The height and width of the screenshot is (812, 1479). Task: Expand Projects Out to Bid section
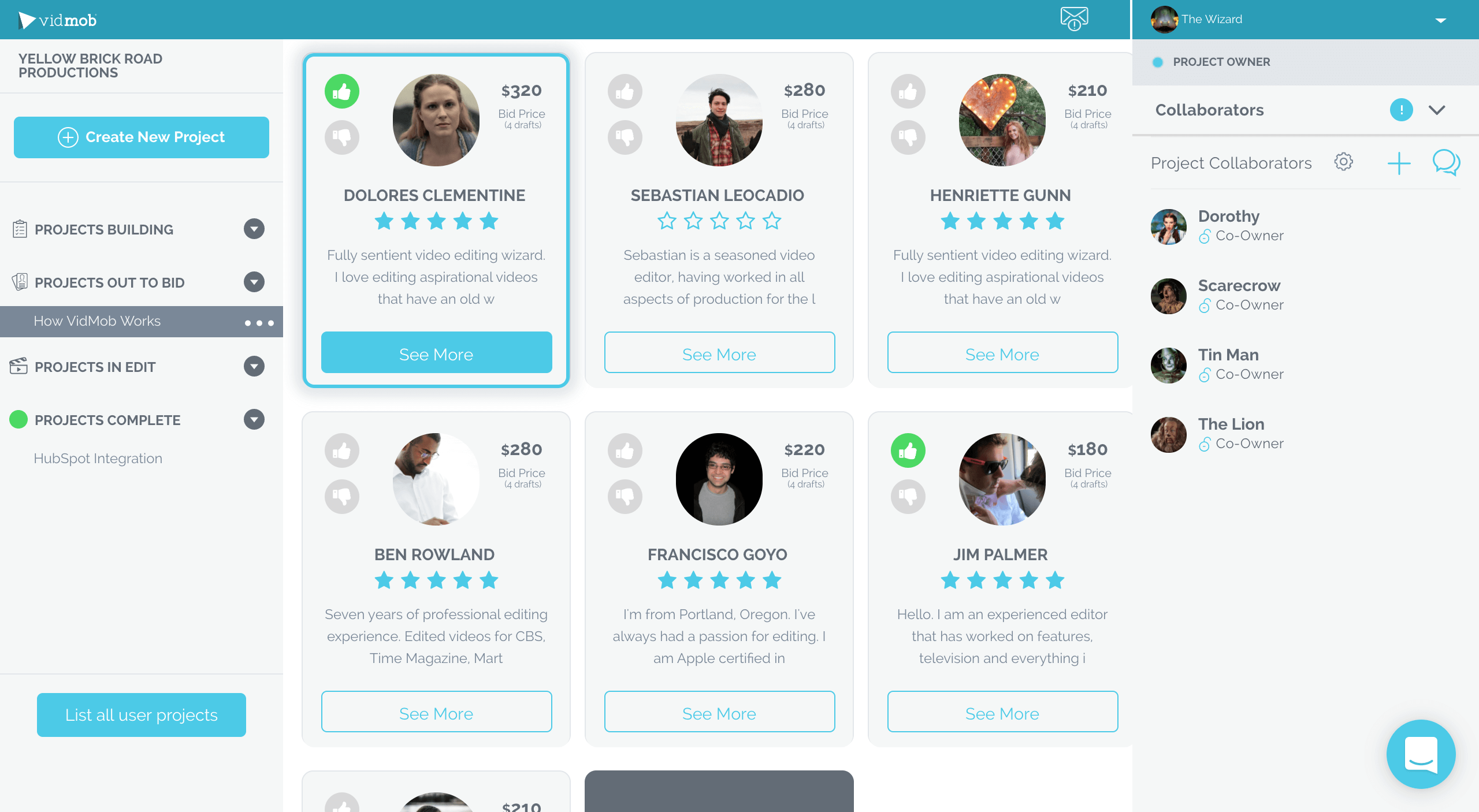click(254, 282)
